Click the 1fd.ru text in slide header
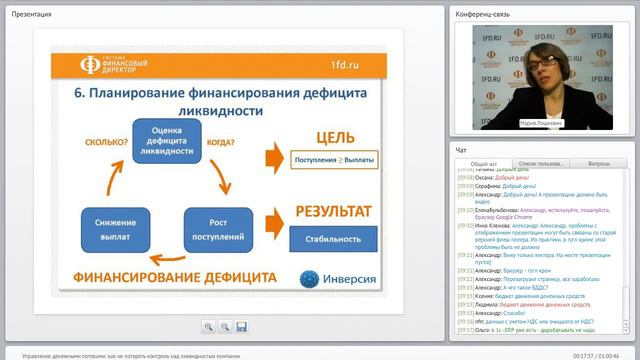Screen dimensions: 640x360 click(x=345, y=65)
